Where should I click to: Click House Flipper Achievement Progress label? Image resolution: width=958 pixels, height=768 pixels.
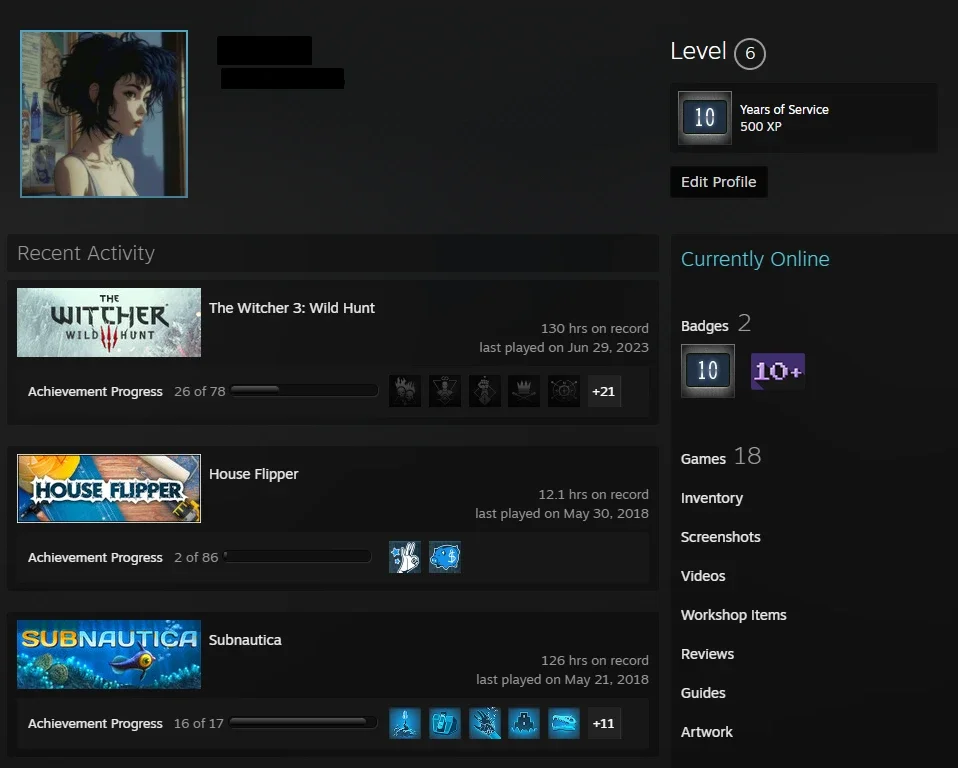coord(95,558)
